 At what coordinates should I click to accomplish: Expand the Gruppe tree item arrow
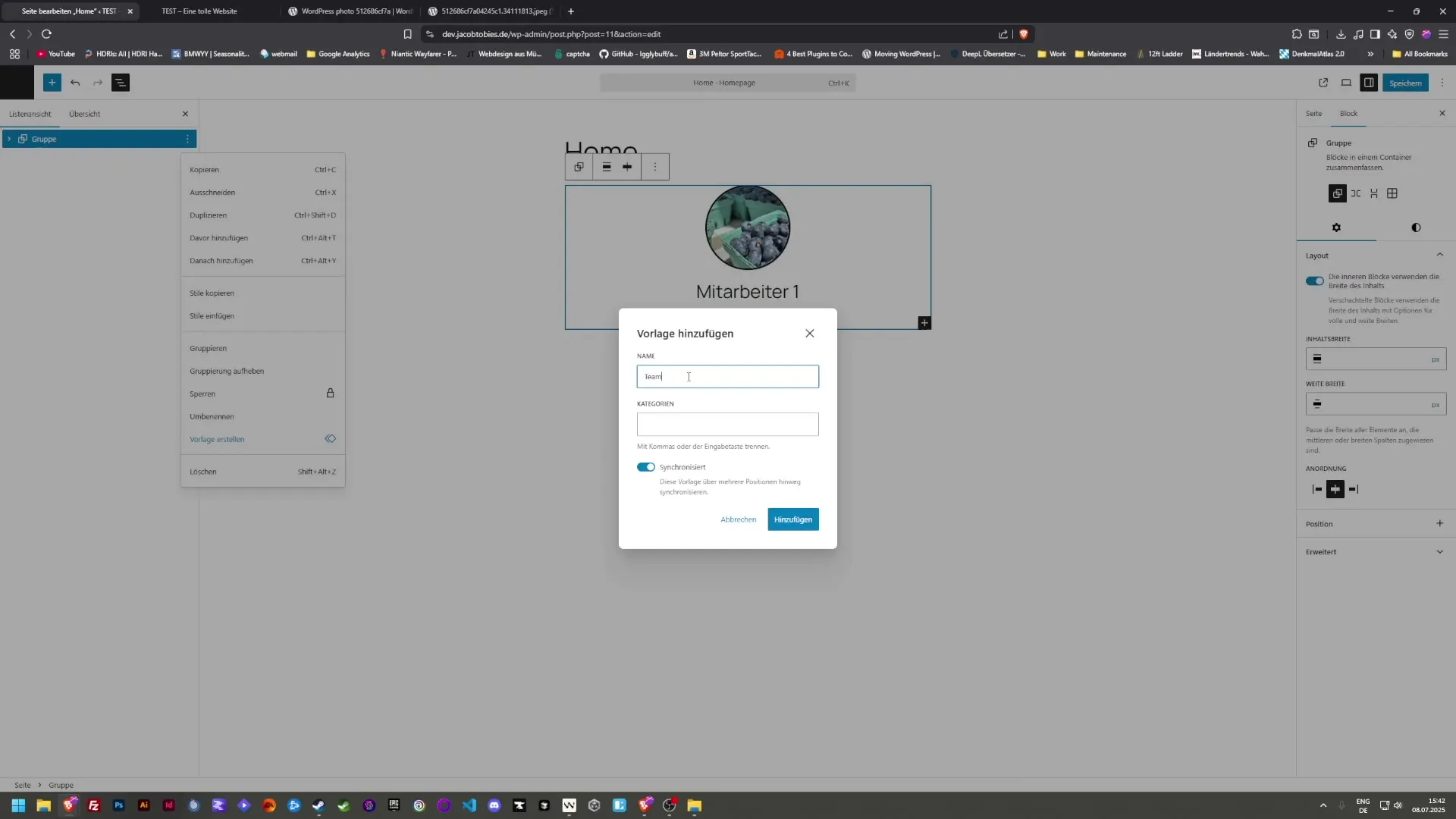[x=9, y=139]
